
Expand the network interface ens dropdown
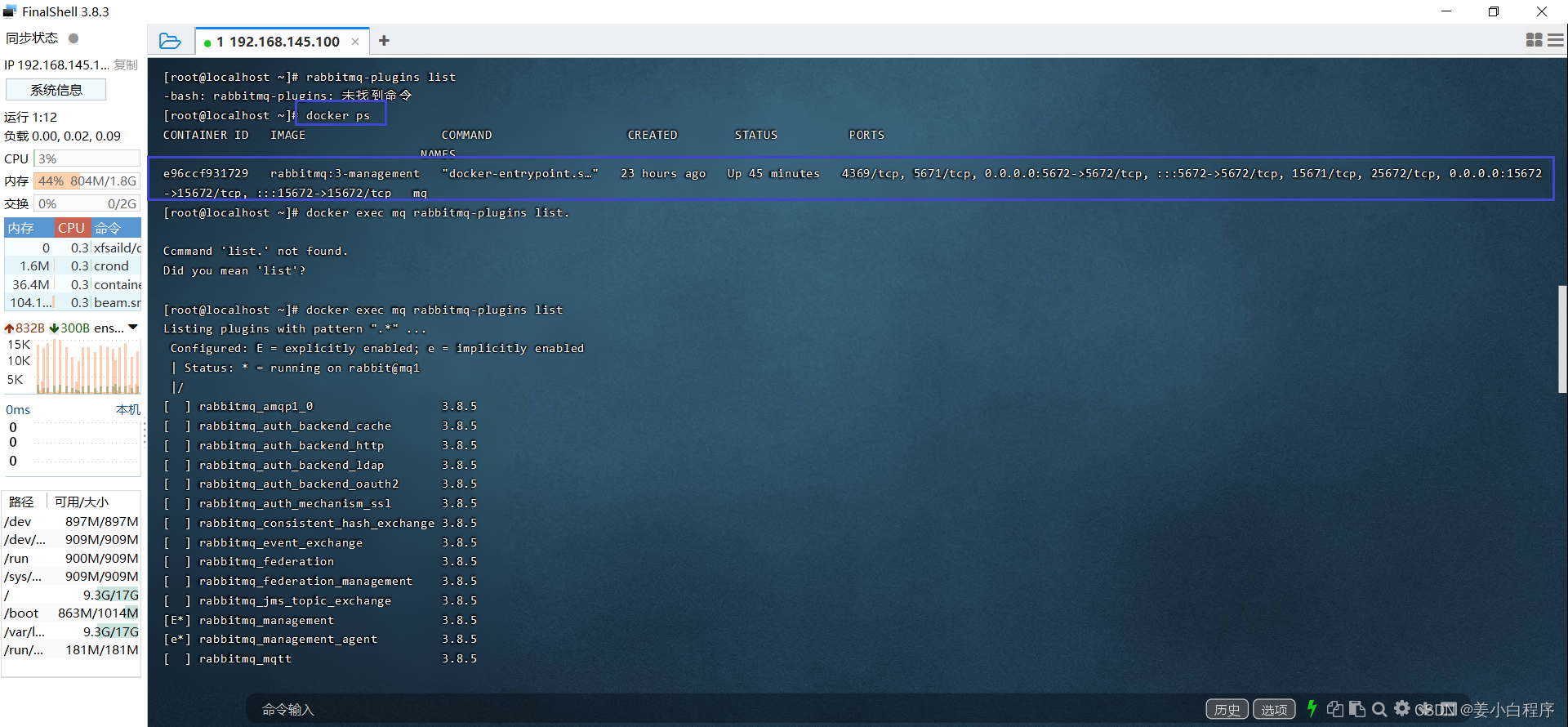133,328
